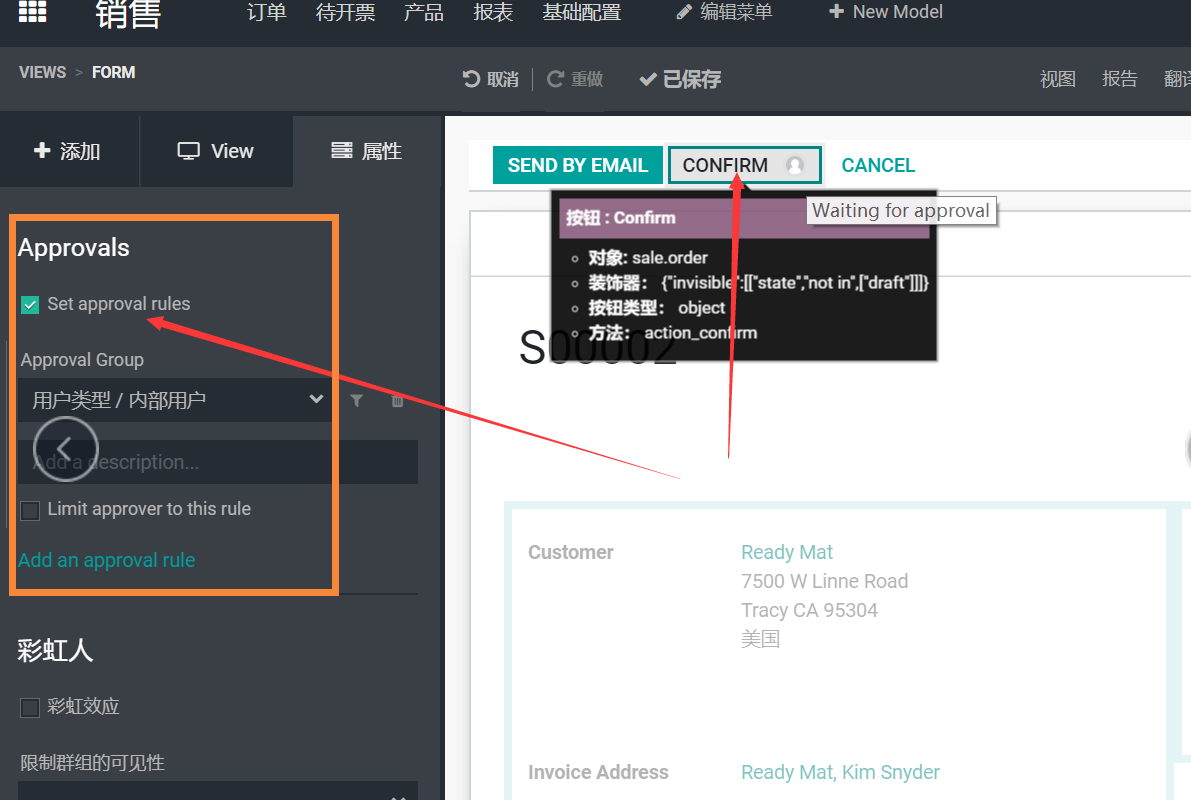Click the Approvals section heading
1191x800 pixels.
point(74,248)
